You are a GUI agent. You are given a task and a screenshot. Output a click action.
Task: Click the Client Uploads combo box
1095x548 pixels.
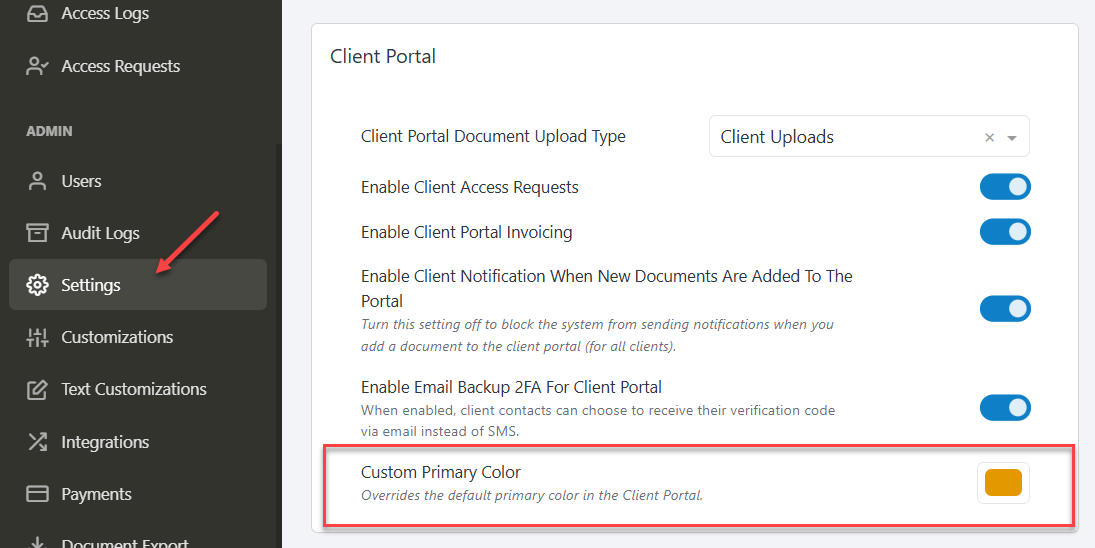[869, 136]
